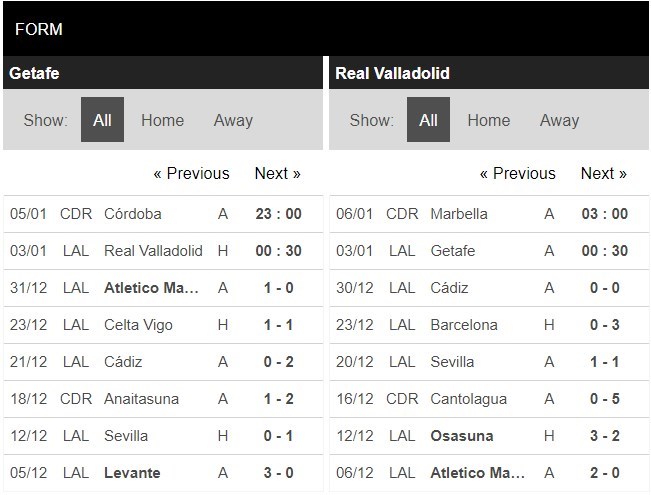Open the Valladolid vs Cantolagua CDR row

pyautogui.click(x=489, y=399)
